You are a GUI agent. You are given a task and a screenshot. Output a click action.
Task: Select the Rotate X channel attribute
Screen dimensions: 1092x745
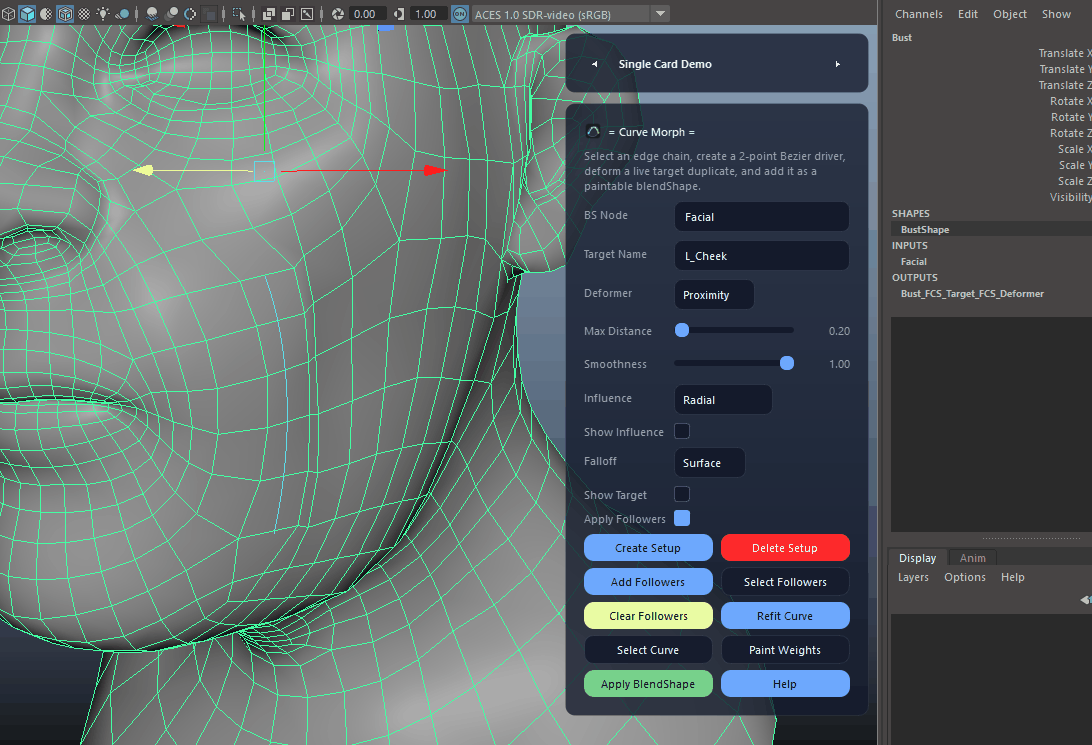coord(1070,101)
